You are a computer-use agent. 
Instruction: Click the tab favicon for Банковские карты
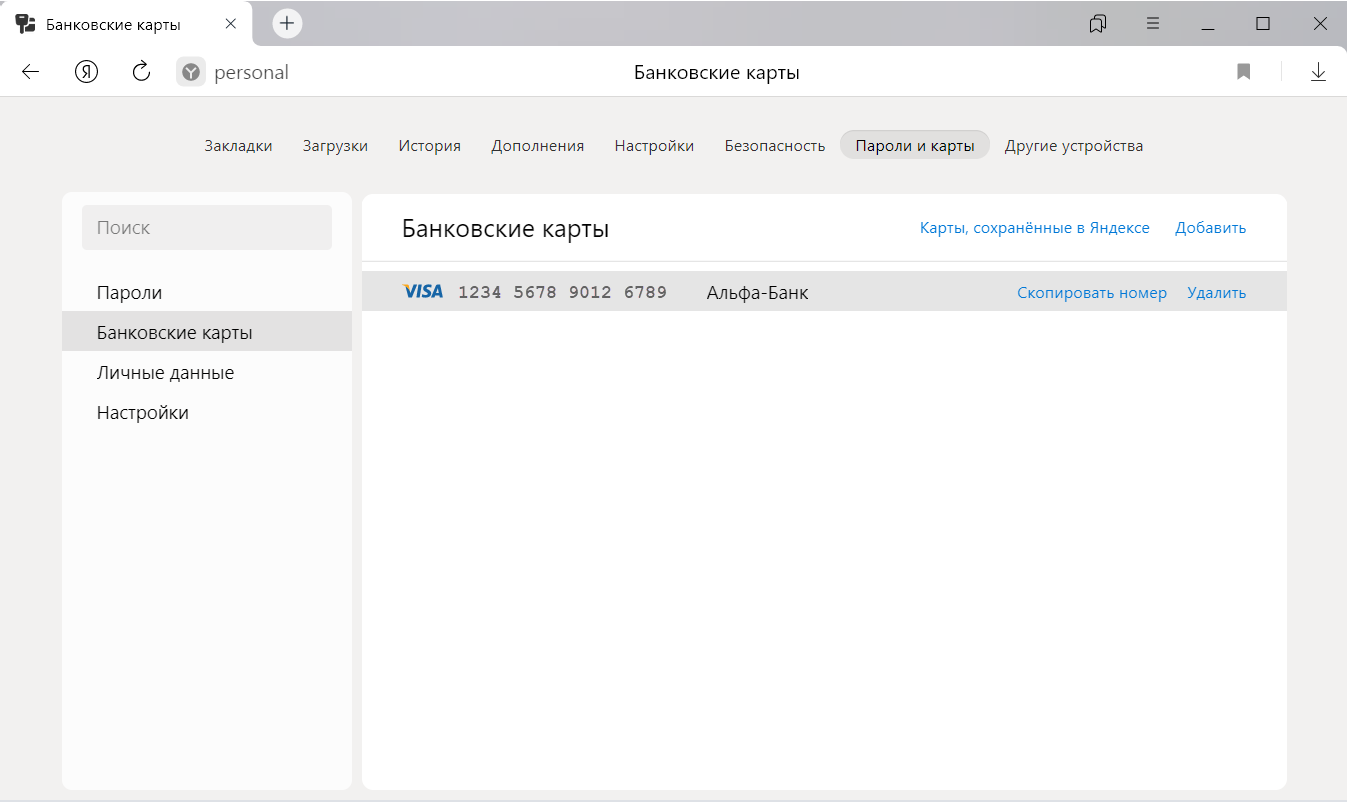tap(26, 23)
